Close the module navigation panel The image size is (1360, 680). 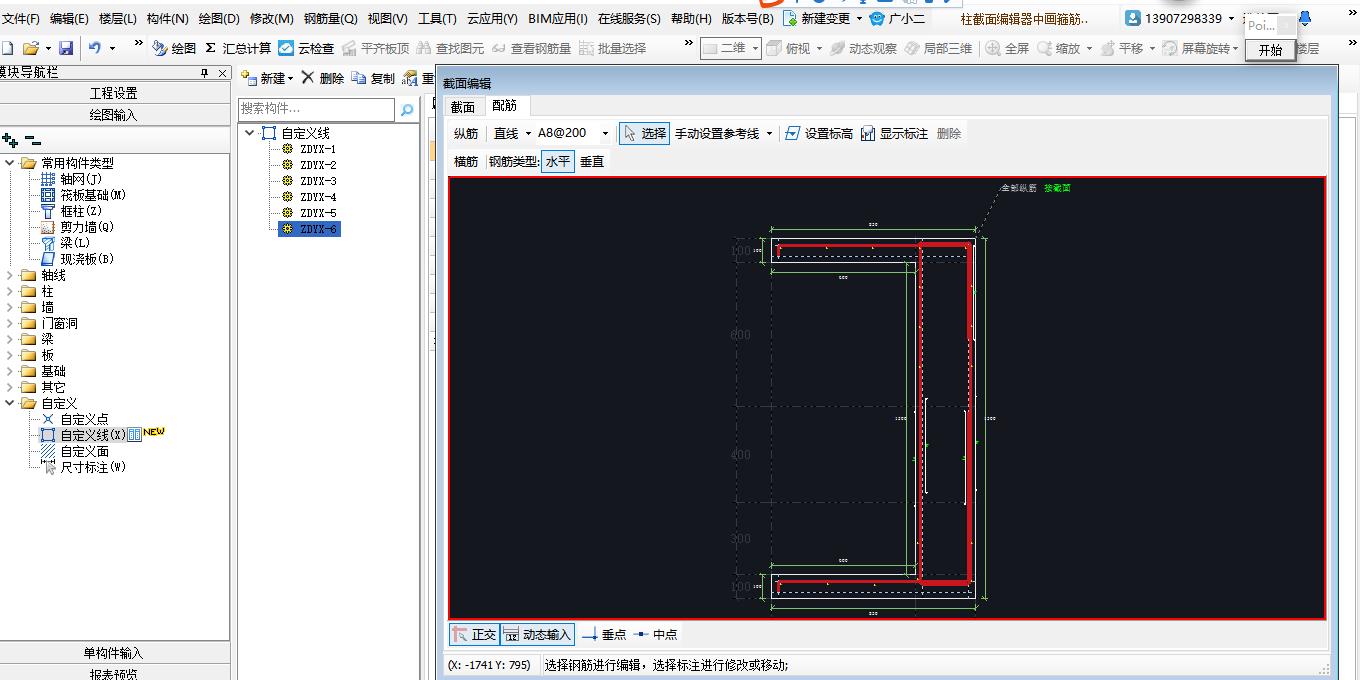(222, 73)
